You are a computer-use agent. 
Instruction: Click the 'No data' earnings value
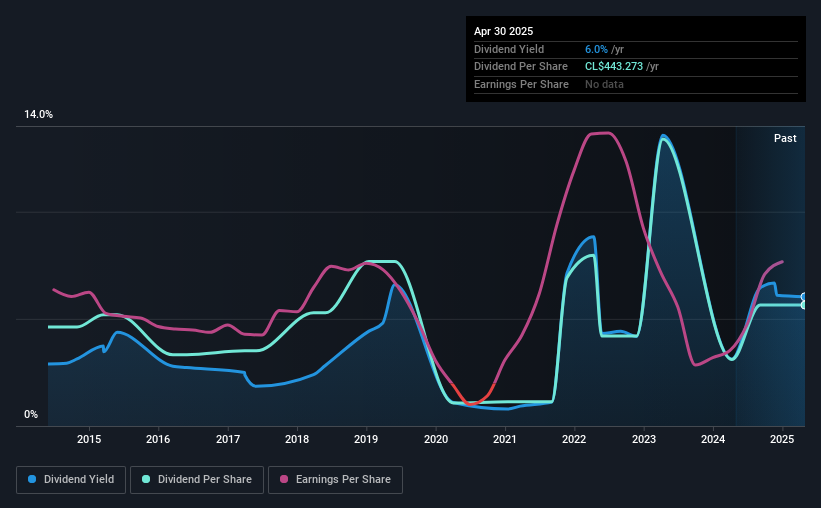[x=604, y=84]
